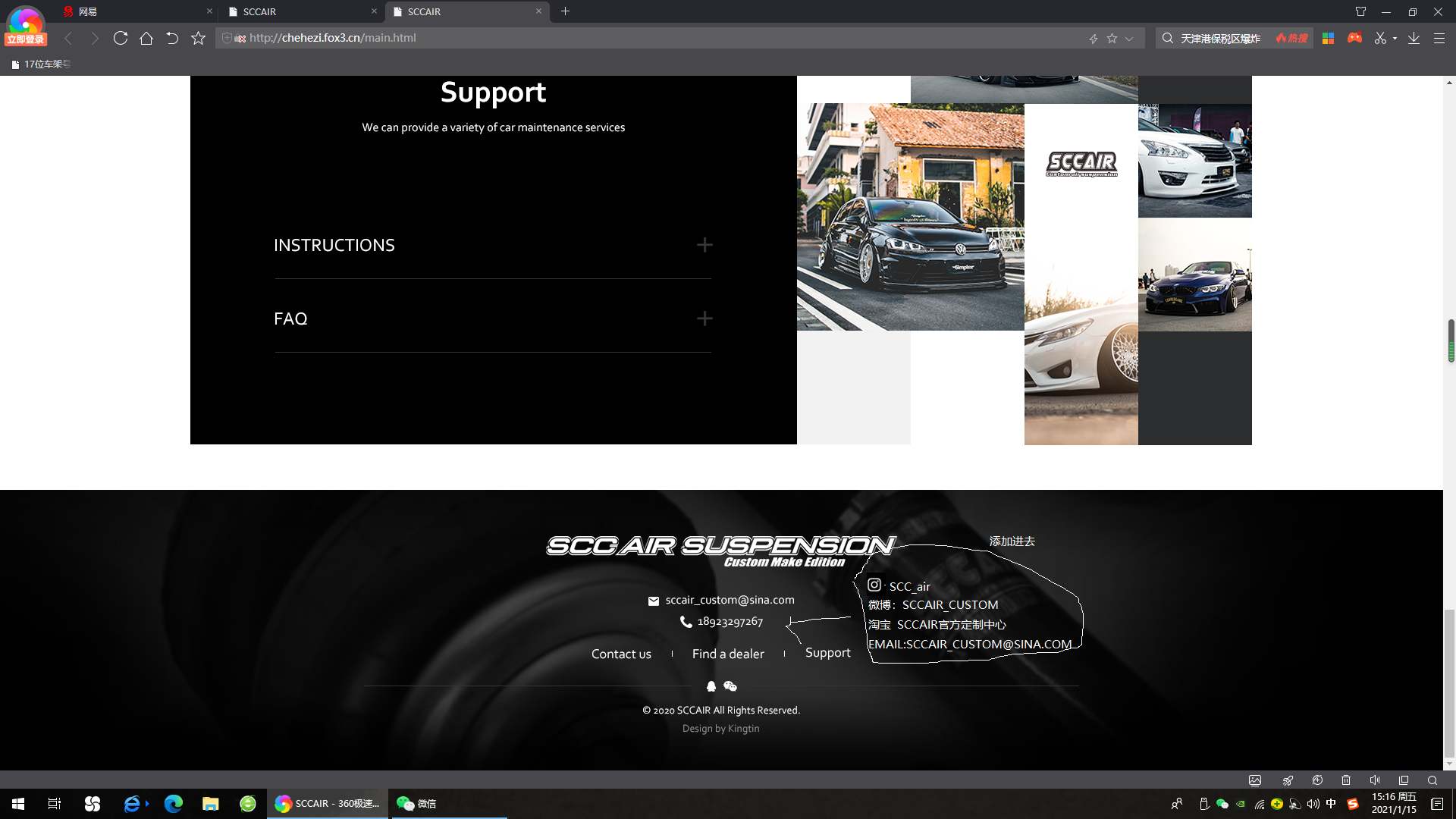Open the 17位车架号 bookmark
Image resolution: width=1456 pixels, height=819 pixels.
42,64
